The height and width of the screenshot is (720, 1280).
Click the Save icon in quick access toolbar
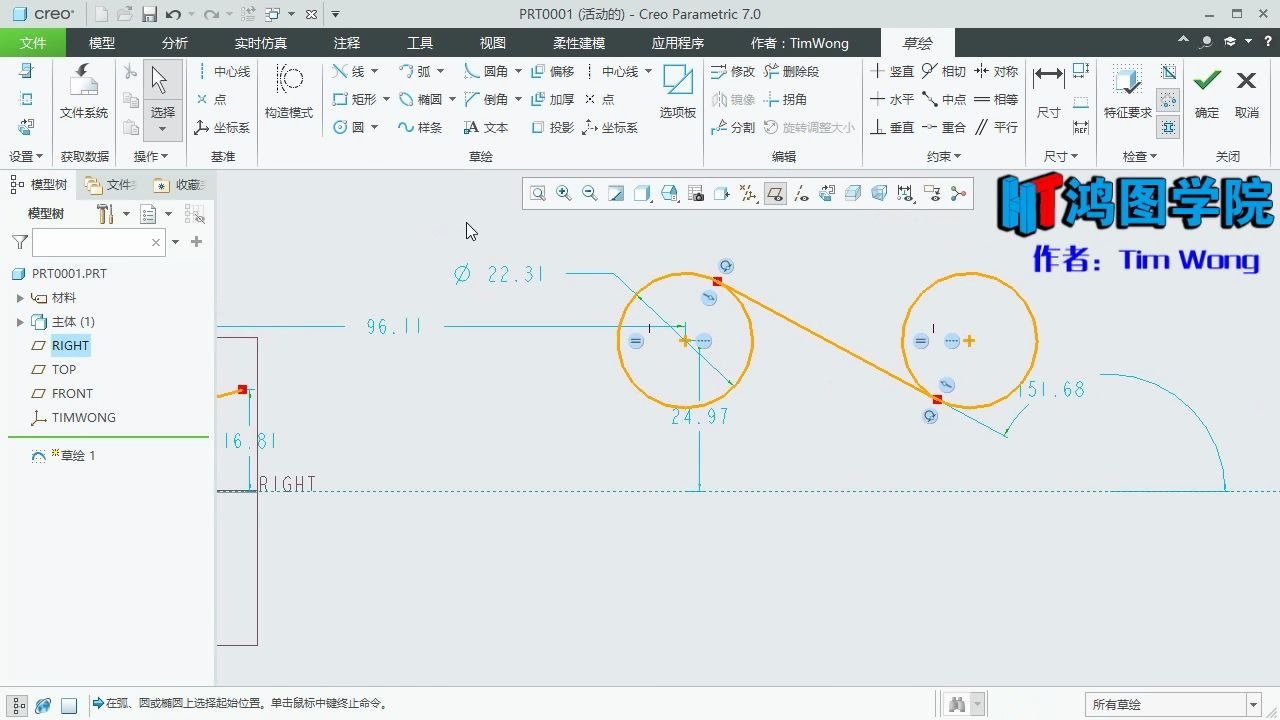tap(149, 14)
